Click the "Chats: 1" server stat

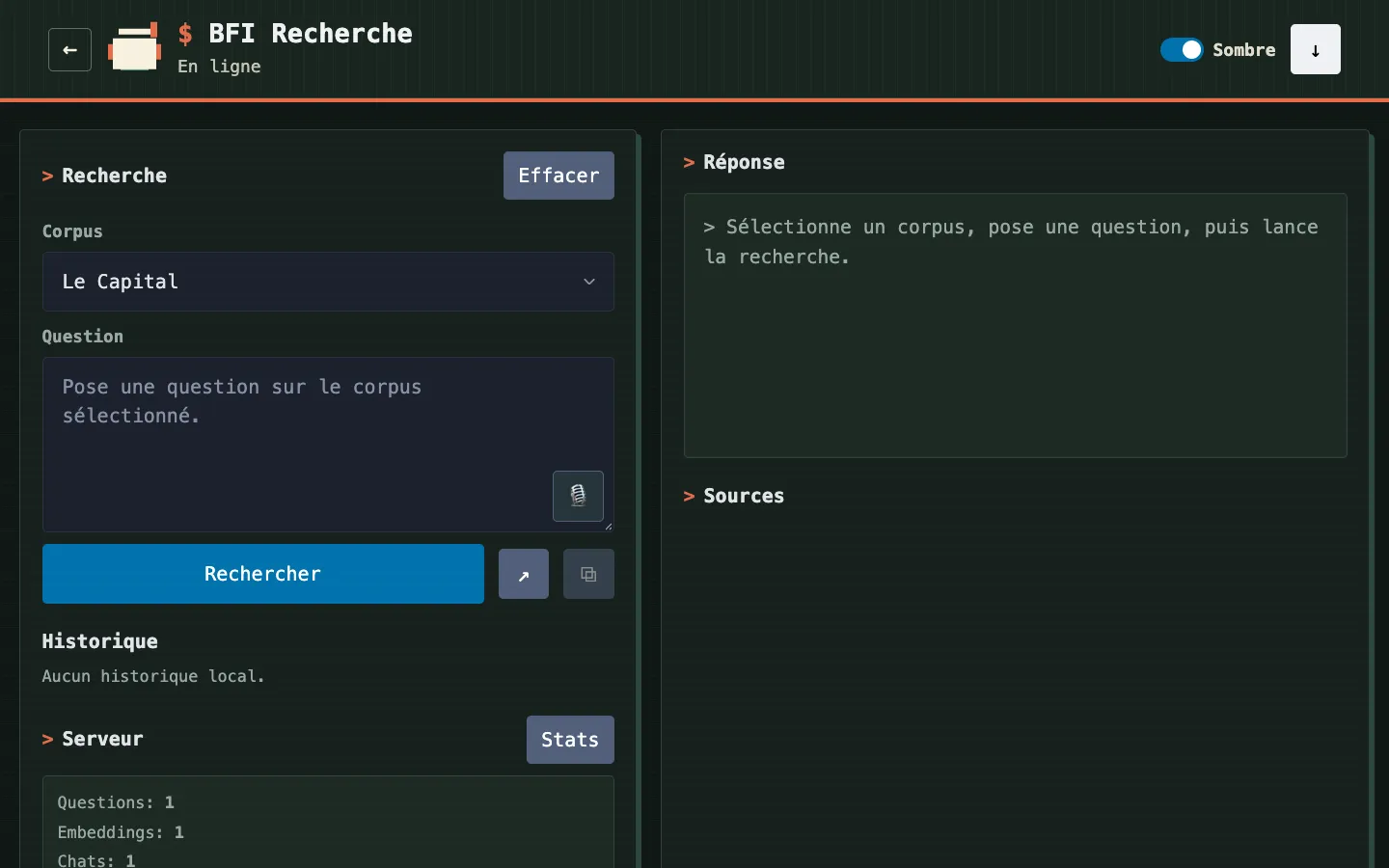(96, 859)
